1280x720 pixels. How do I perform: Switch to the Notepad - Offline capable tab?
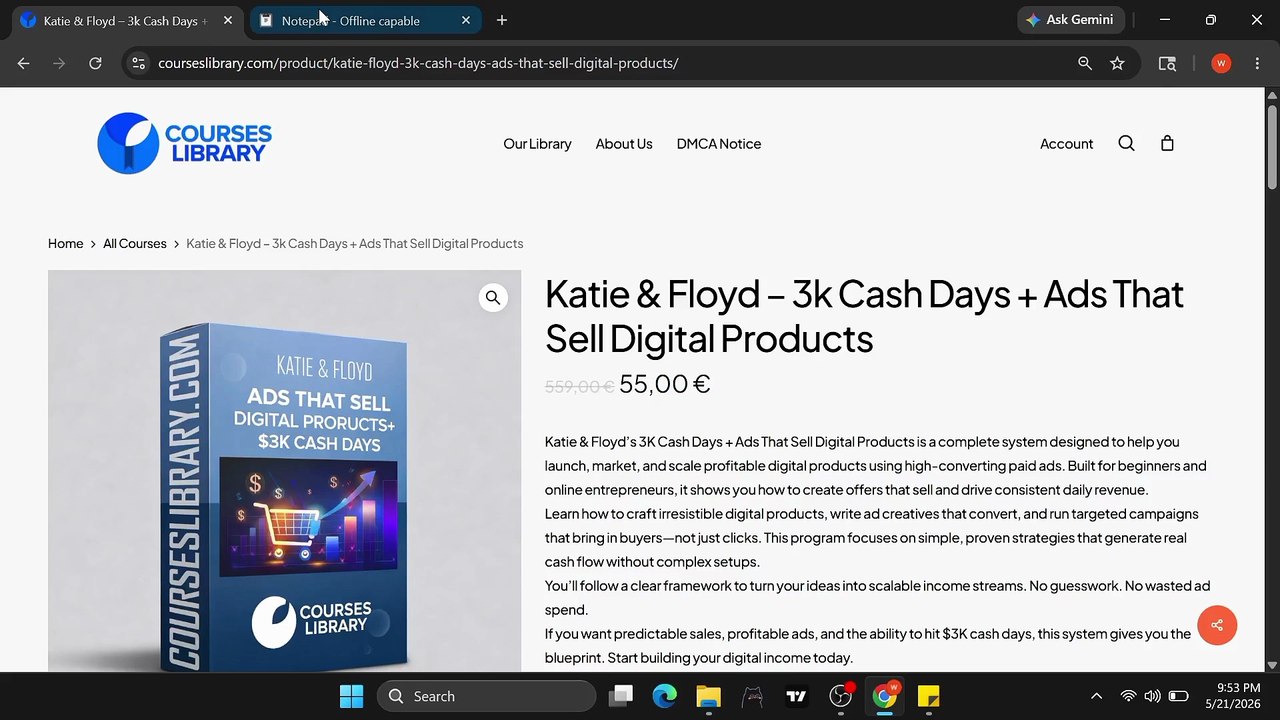[x=365, y=20]
